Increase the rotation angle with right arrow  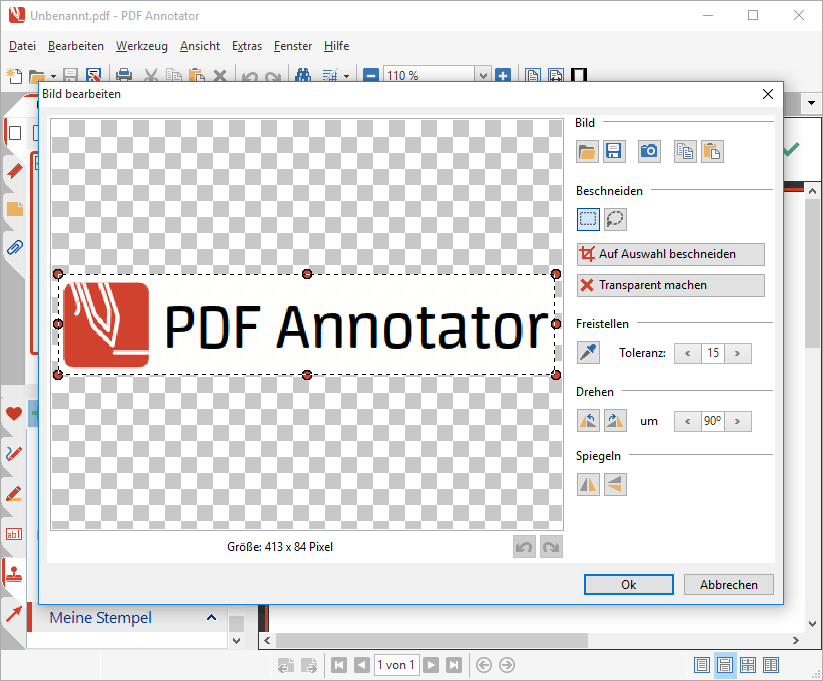(739, 421)
